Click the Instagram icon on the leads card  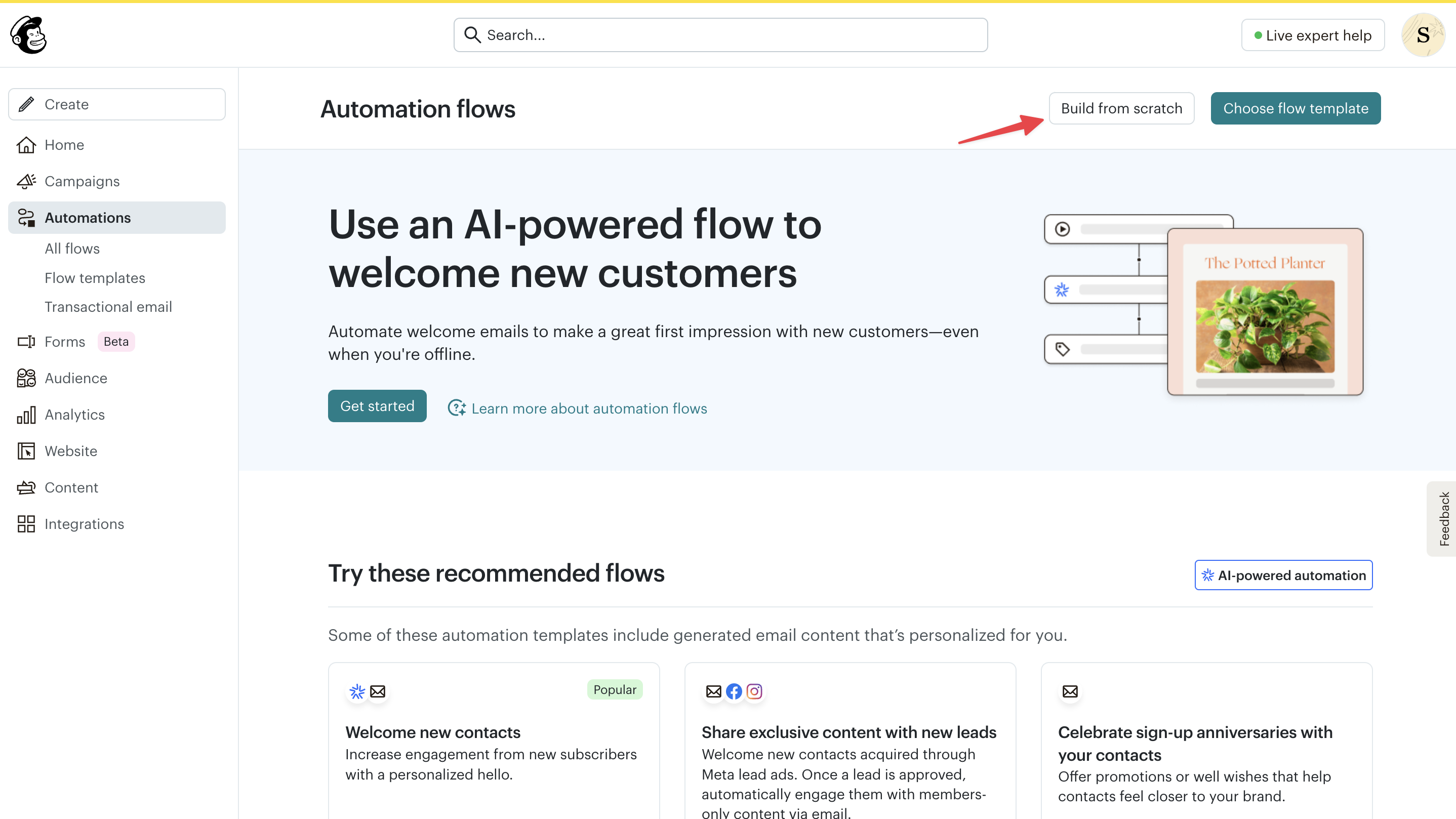[x=754, y=691]
